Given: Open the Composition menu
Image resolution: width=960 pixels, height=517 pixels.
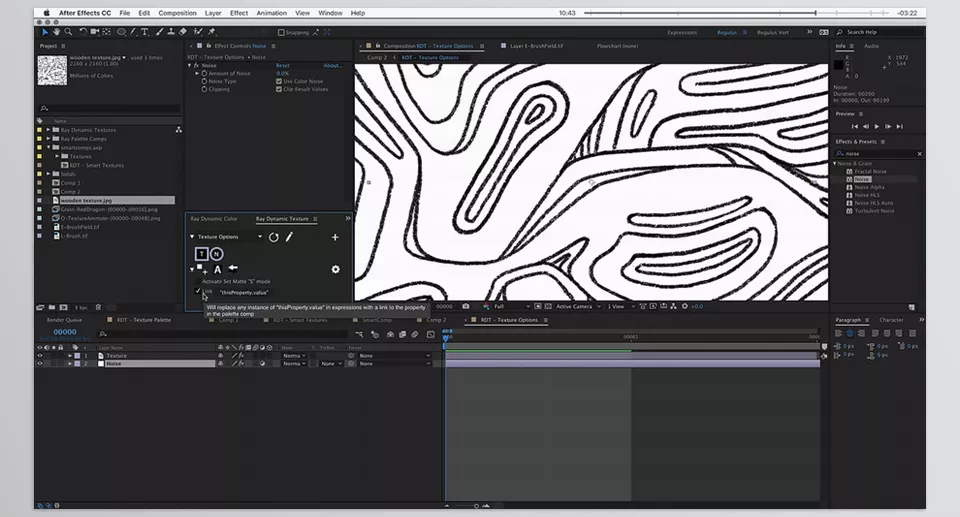Looking at the screenshot, I should [x=177, y=13].
